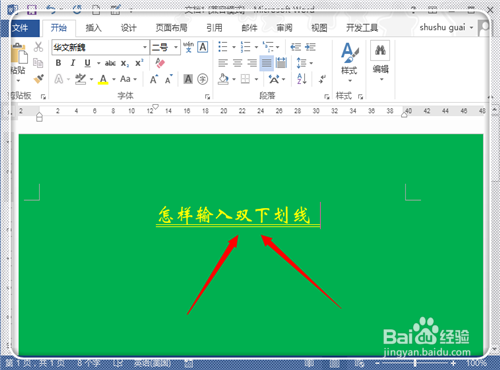Click the enclosed character icon

click(x=202, y=79)
